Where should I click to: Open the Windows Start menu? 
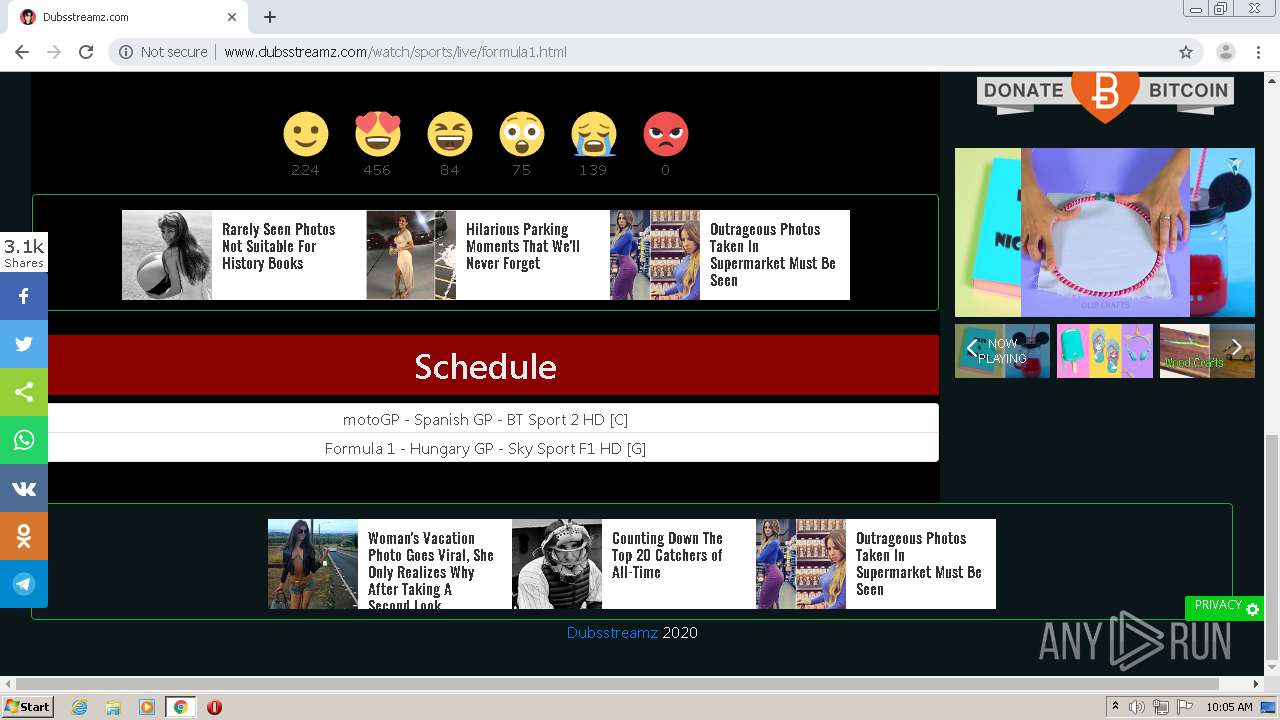click(27, 707)
